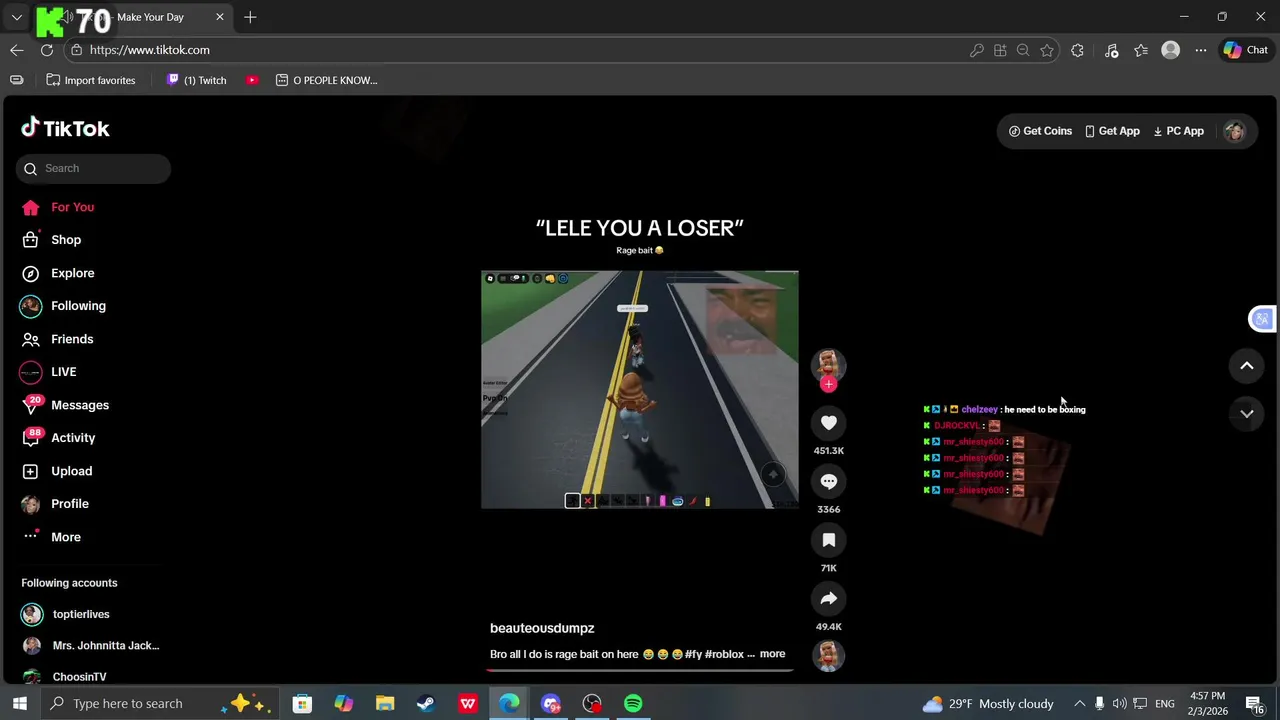Screen dimensions: 1280x720
Task: Zoom out using the address bar magnifier
Action: [1023, 50]
